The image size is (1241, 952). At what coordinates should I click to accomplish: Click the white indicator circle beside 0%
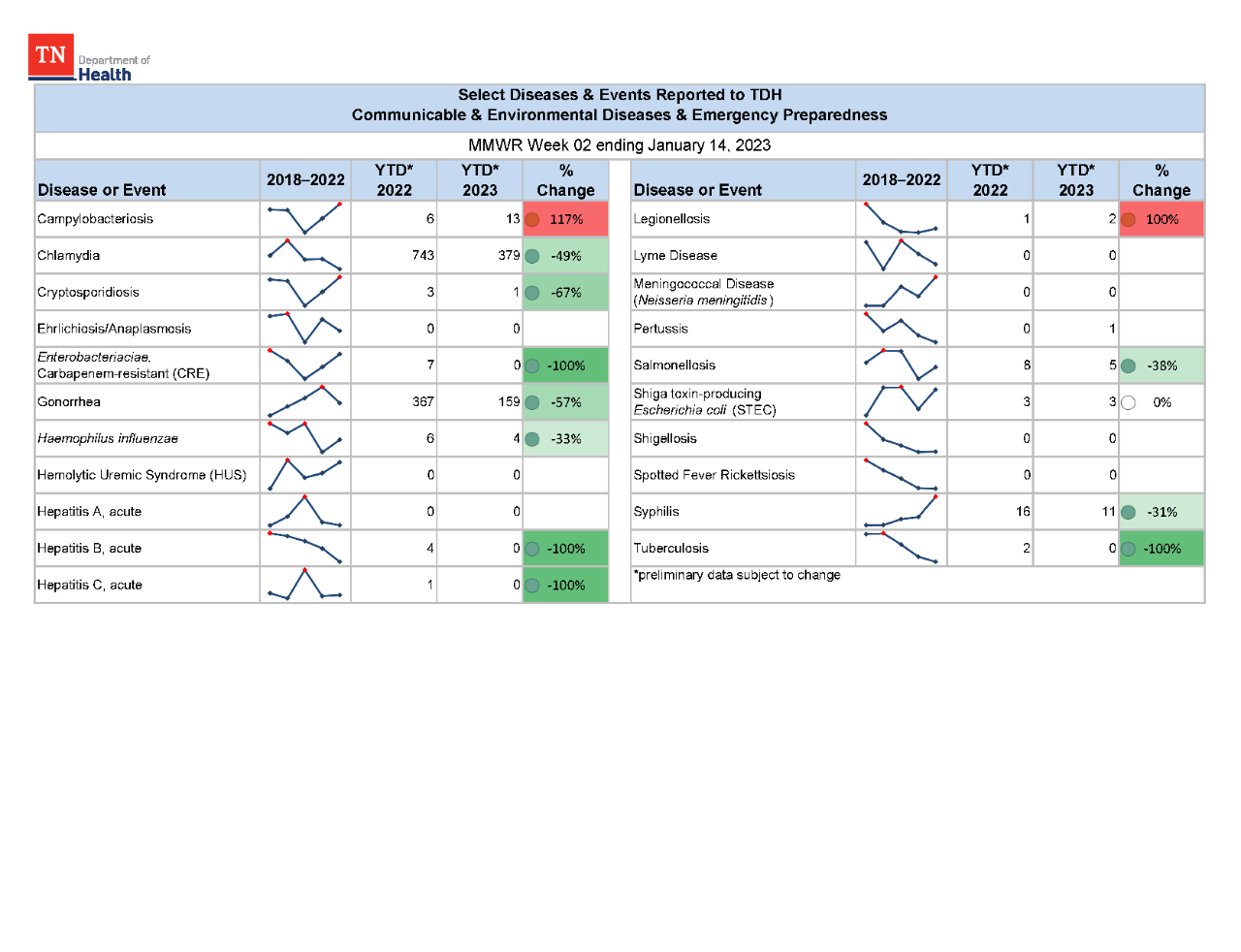1129,402
